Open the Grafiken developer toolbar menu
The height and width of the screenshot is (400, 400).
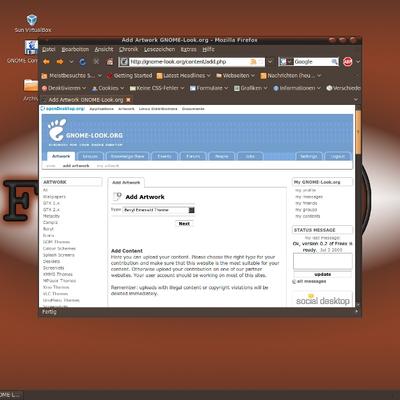251,88
